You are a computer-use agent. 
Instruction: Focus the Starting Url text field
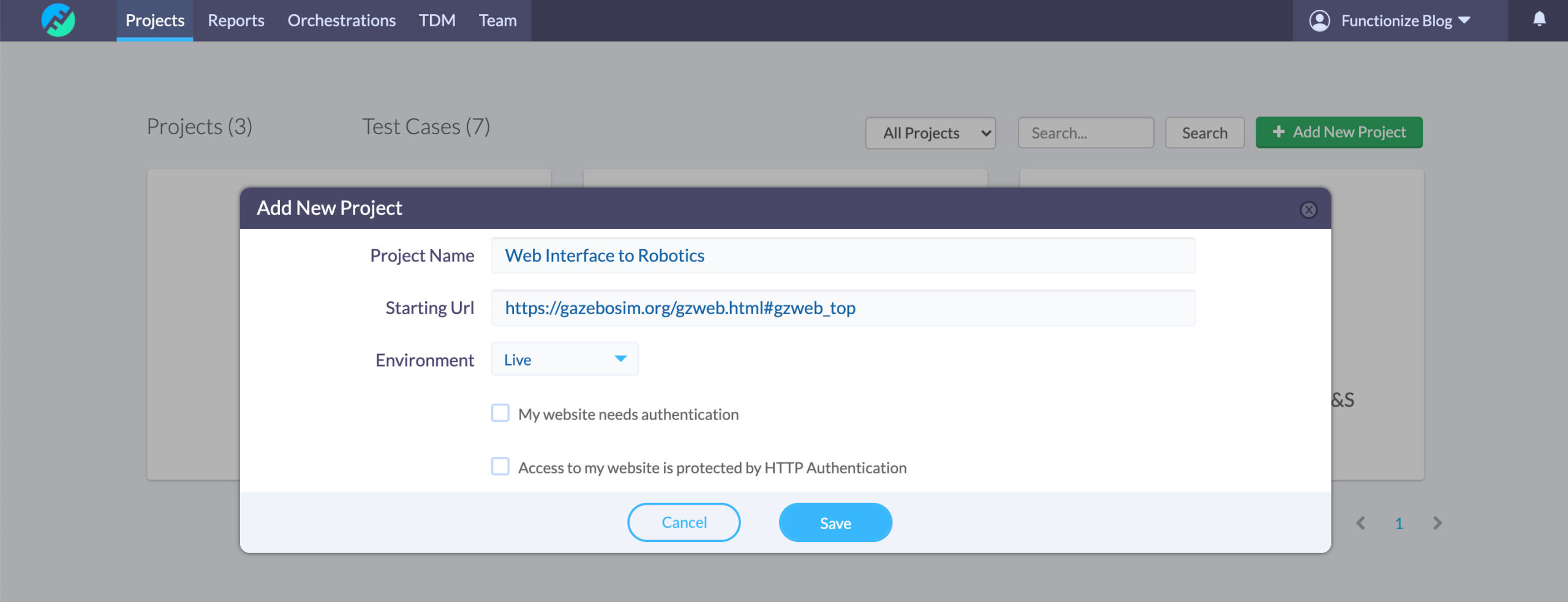coord(843,308)
